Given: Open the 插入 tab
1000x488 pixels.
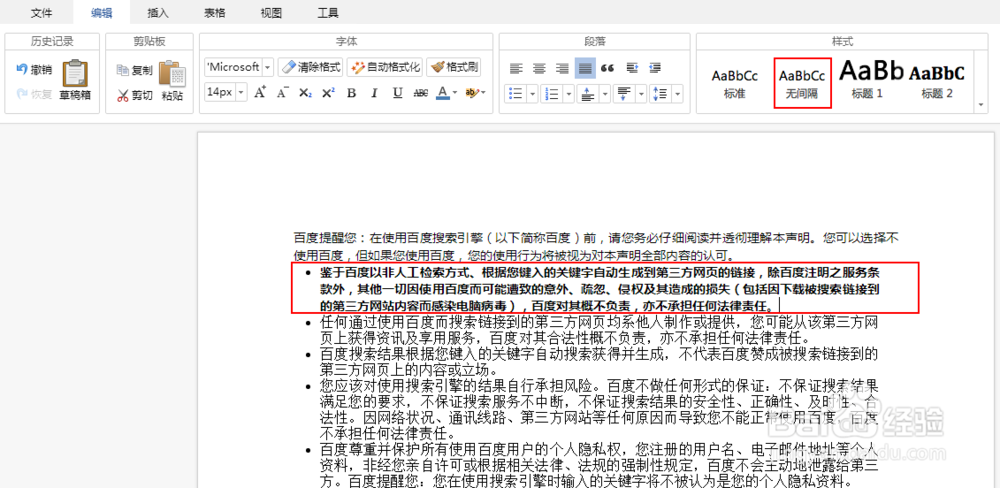Looking at the screenshot, I should pyautogui.click(x=158, y=13).
